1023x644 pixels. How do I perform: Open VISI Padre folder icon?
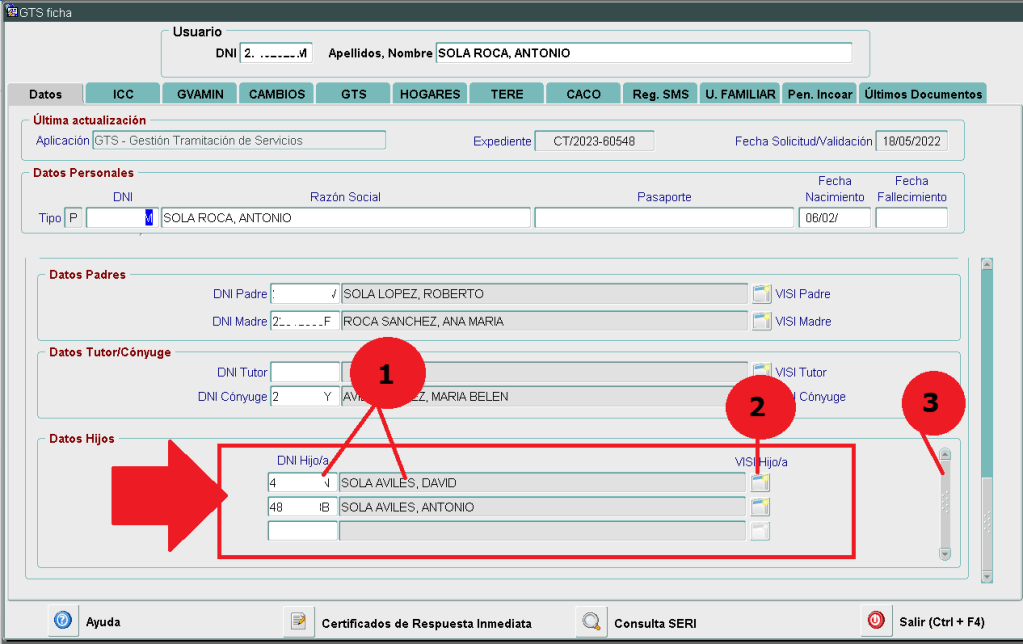coord(762,294)
